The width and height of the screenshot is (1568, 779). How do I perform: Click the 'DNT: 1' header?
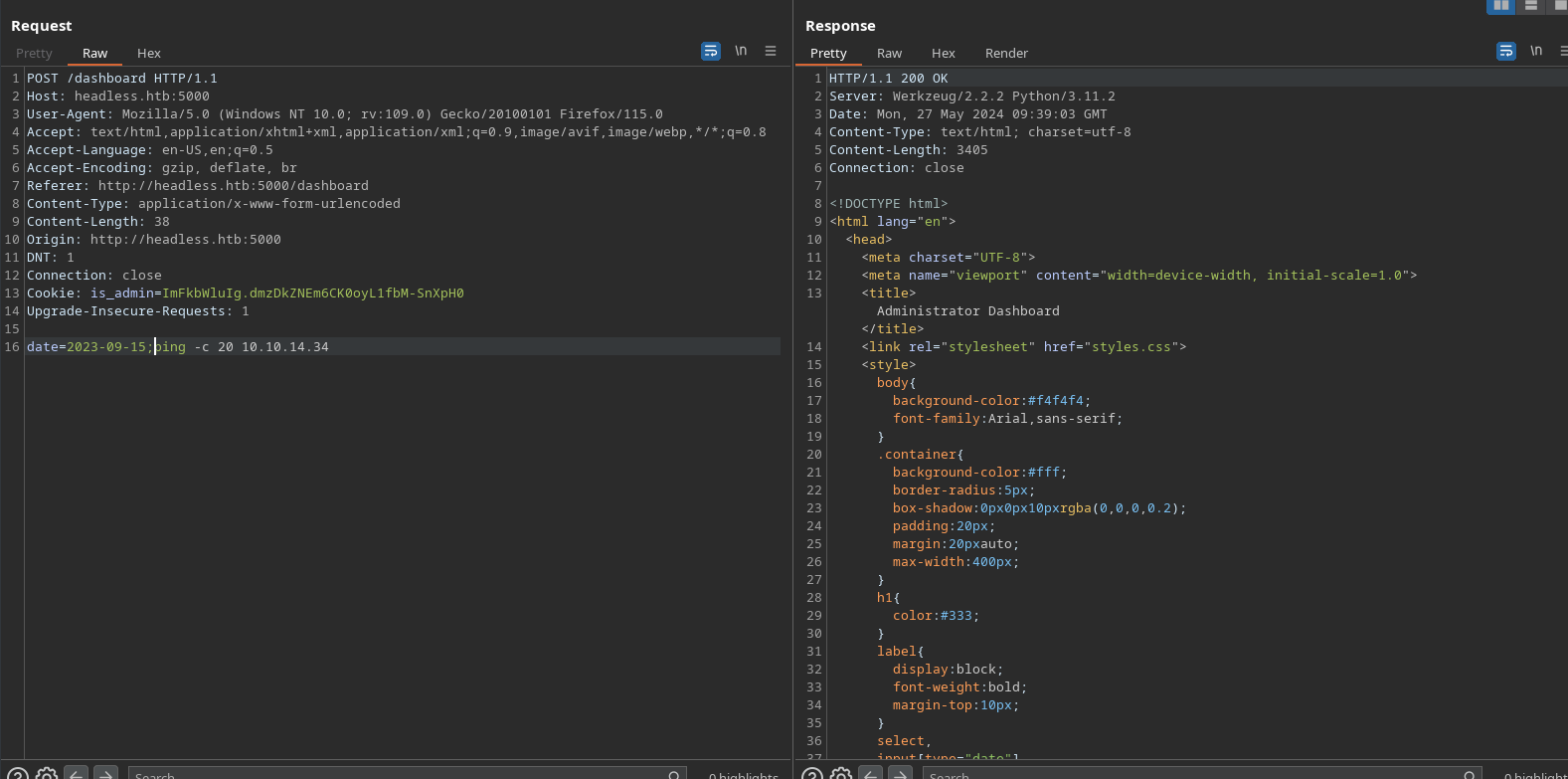coord(51,258)
